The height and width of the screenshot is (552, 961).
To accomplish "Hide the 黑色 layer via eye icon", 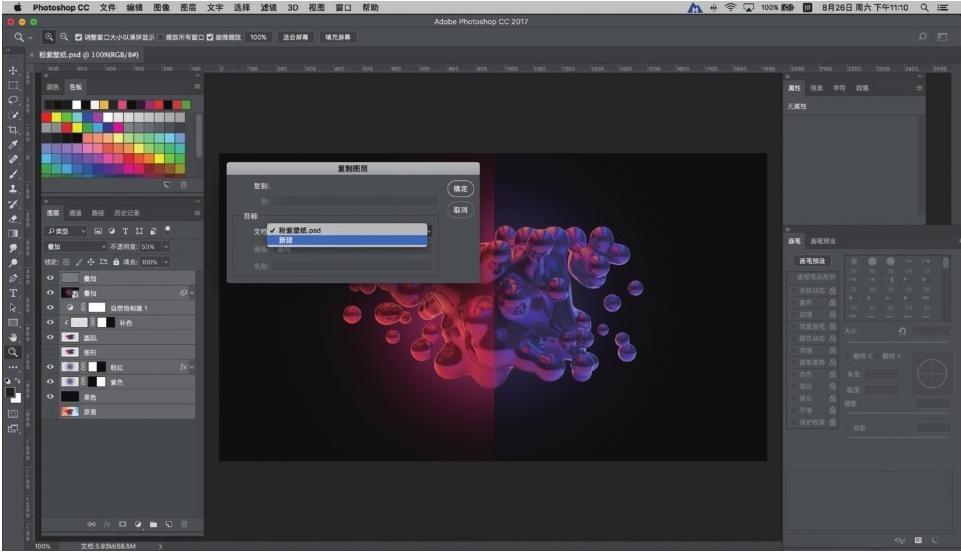I will 50,396.
